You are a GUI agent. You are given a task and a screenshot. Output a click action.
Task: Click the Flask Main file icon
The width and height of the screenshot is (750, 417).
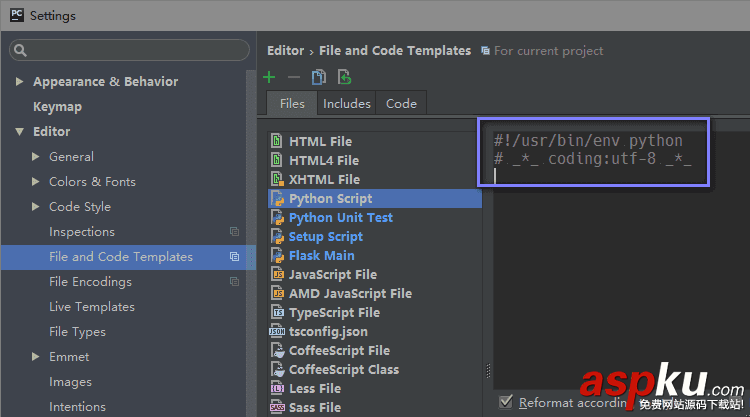coord(277,255)
